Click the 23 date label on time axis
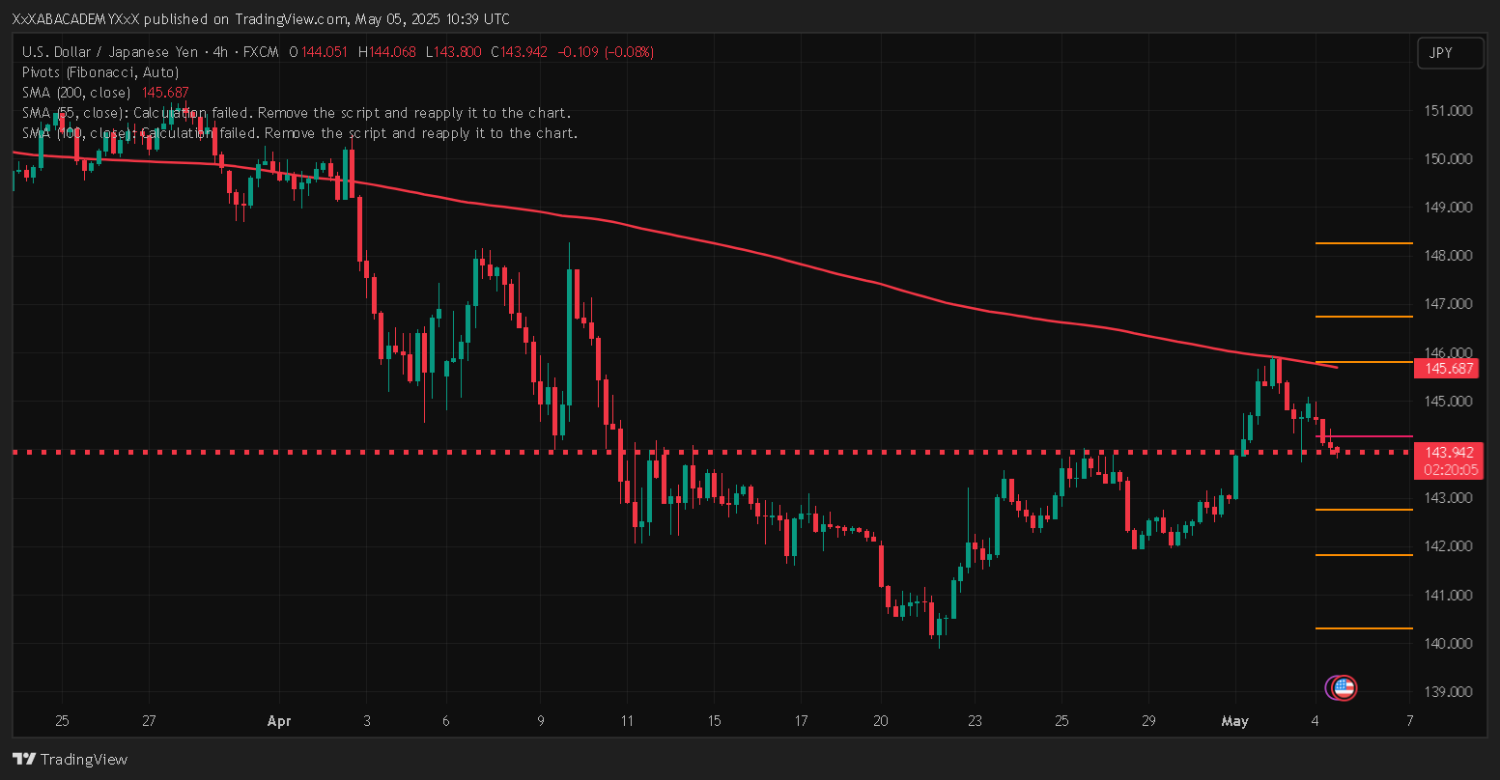 (975, 721)
